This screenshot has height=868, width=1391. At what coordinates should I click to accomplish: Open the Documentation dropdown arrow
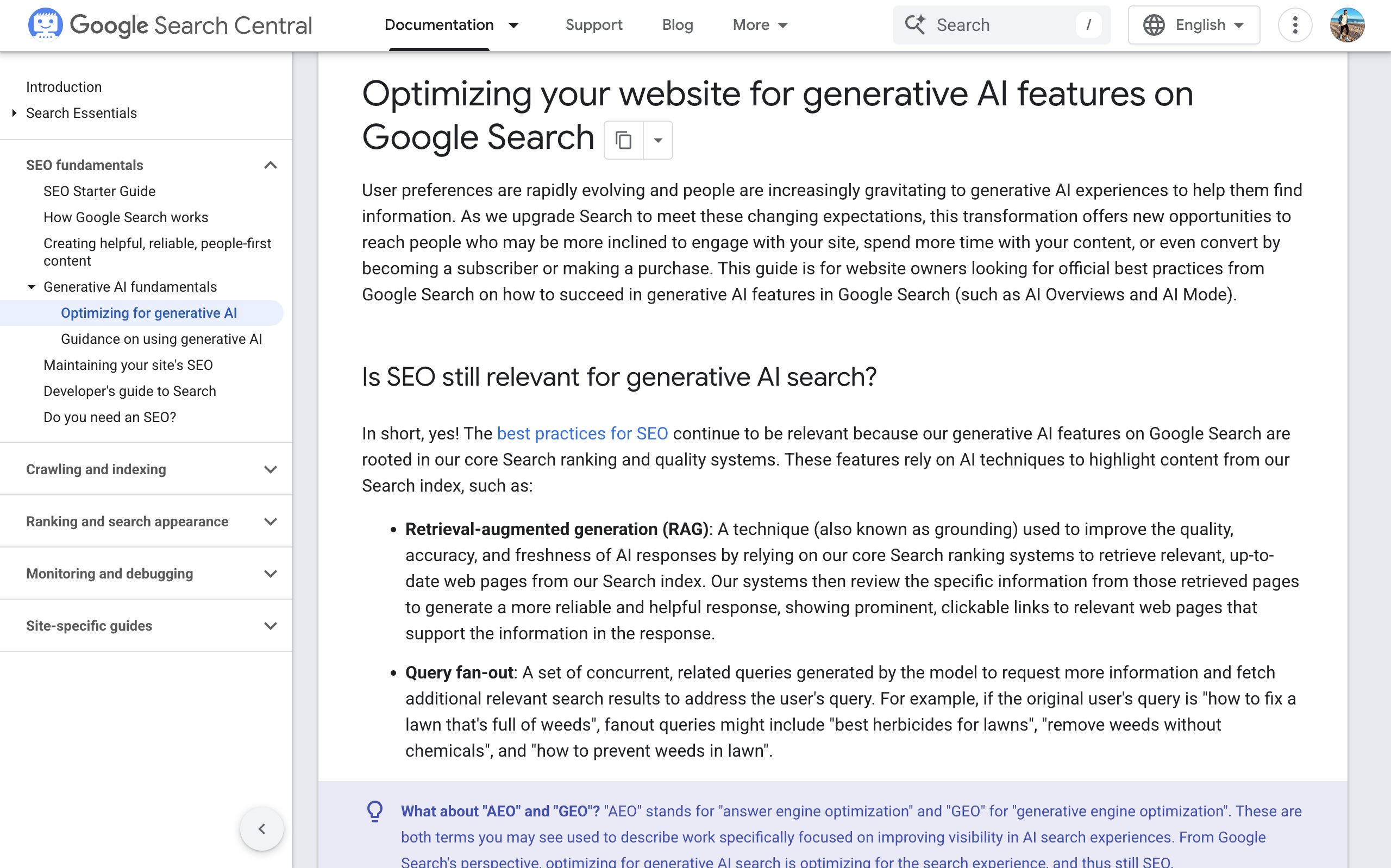514,24
